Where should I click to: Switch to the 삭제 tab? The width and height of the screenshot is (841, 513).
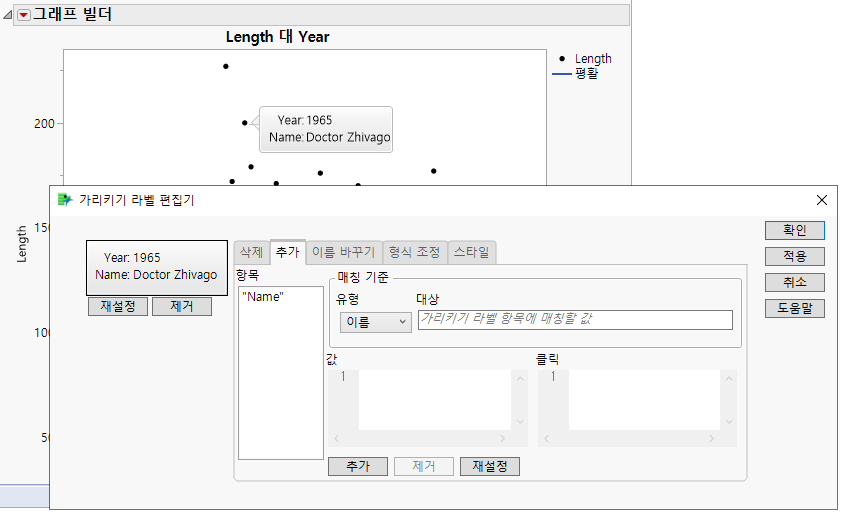251,252
